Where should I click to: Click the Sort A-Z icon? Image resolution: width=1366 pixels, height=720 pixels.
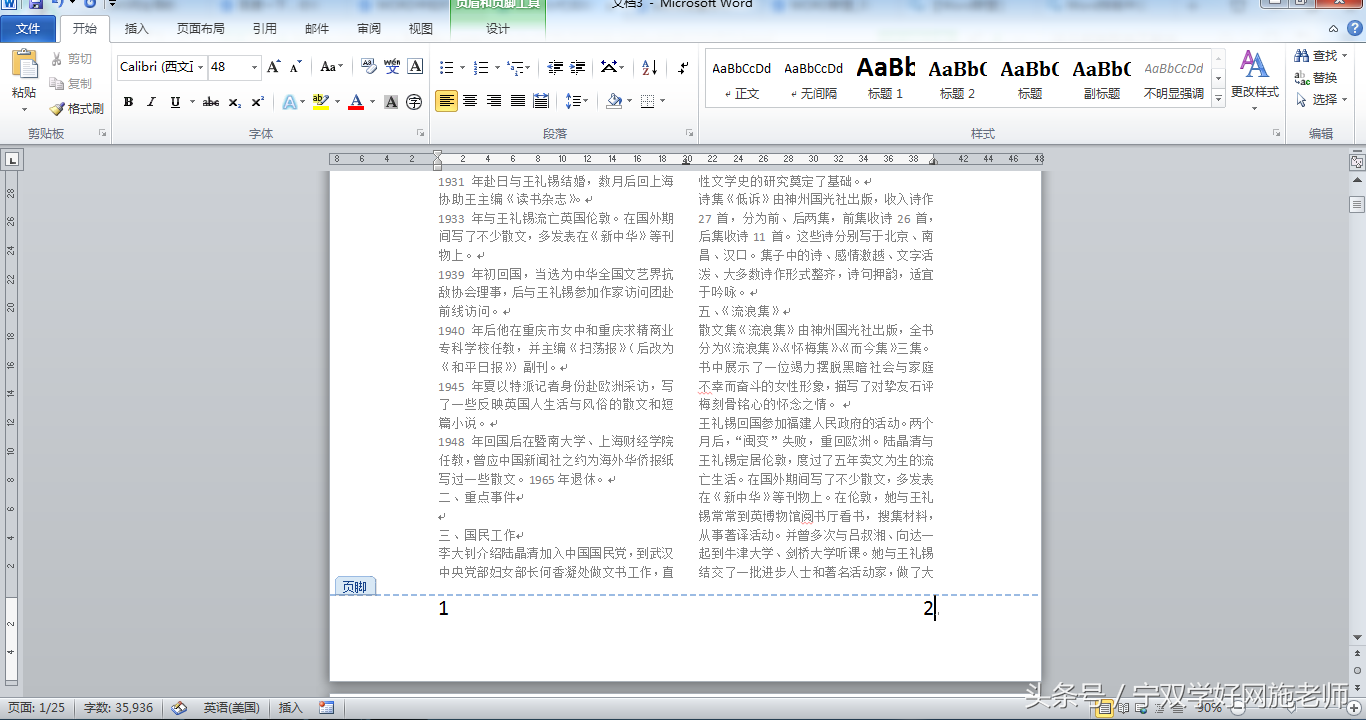649,68
